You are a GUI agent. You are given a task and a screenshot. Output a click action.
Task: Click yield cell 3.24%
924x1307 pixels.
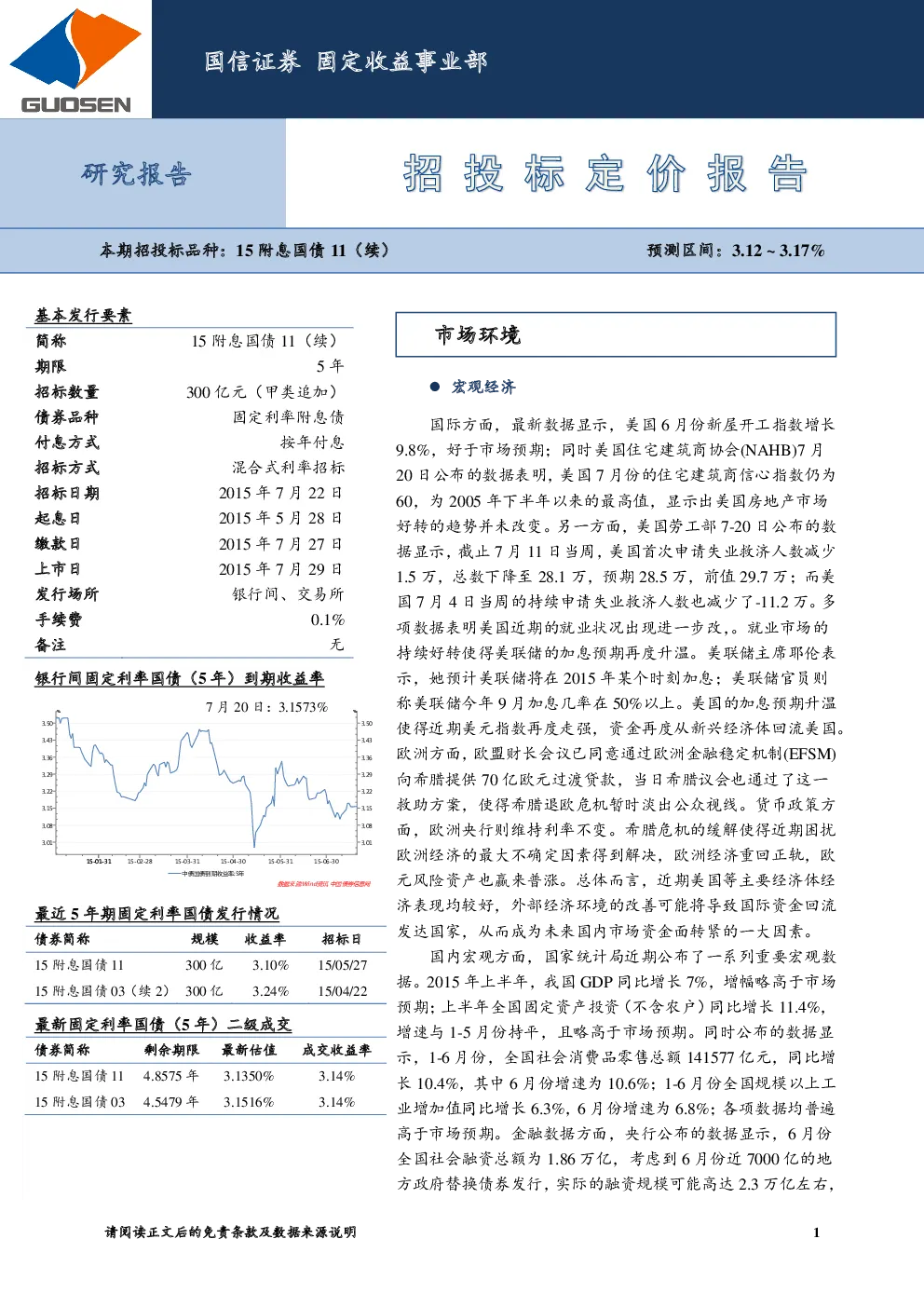(270, 991)
